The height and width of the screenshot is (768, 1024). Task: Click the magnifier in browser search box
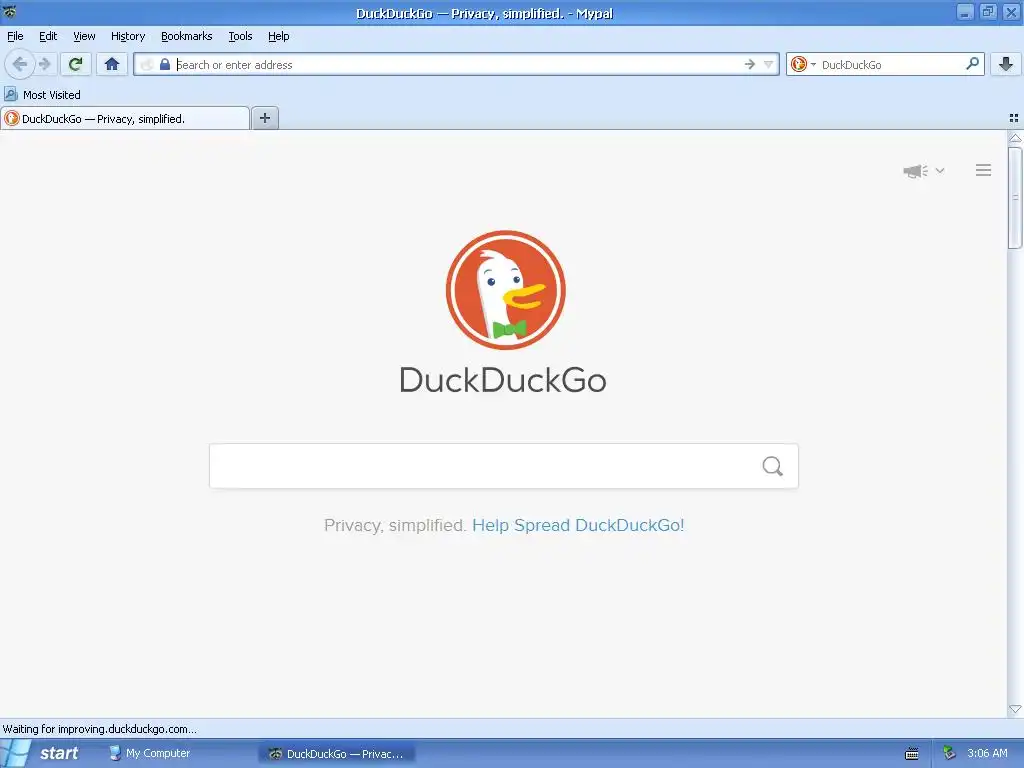tap(972, 63)
